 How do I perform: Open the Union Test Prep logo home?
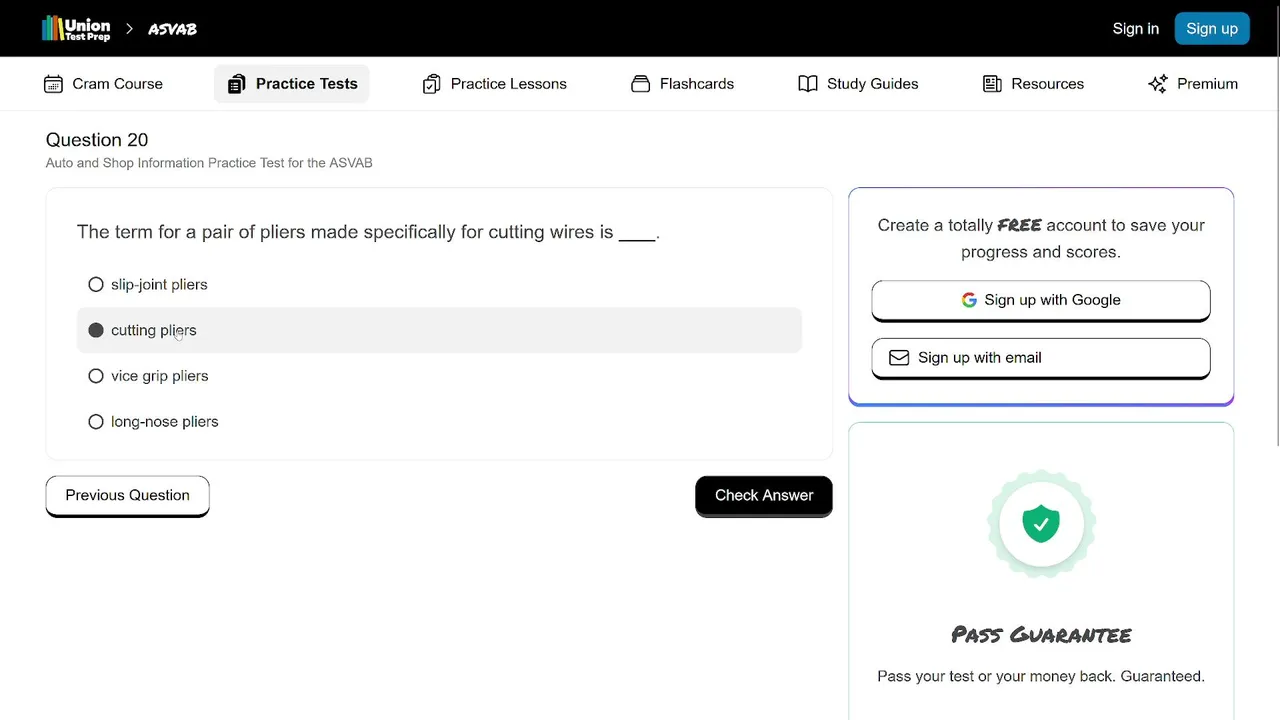coord(76,28)
